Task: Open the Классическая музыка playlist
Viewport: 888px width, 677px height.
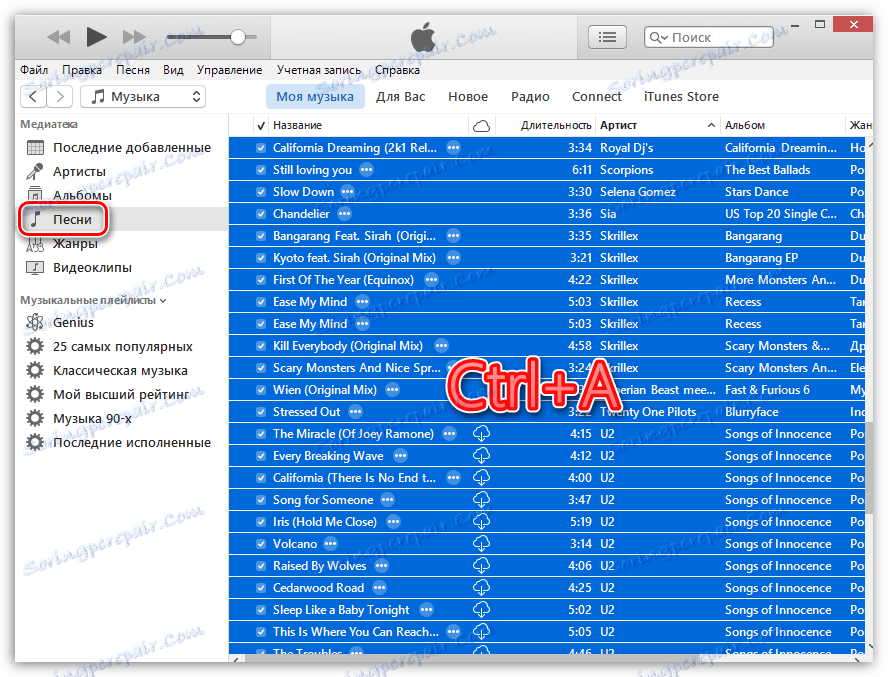Action: (x=122, y=371)
